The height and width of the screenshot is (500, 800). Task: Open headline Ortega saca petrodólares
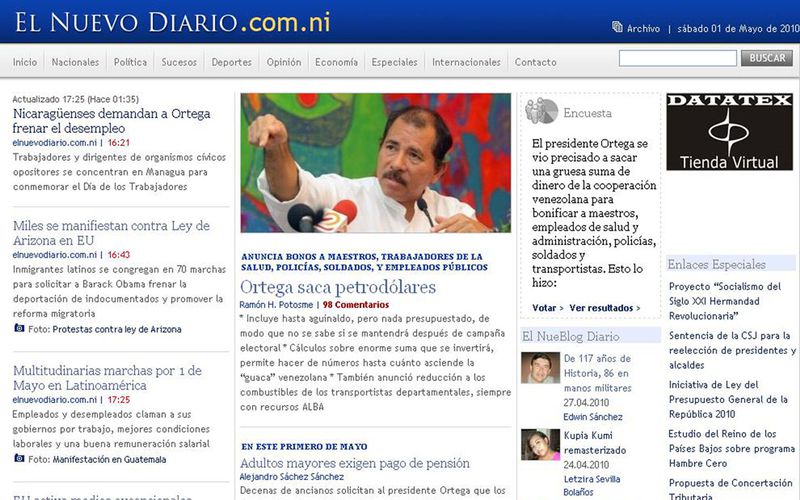338,287
